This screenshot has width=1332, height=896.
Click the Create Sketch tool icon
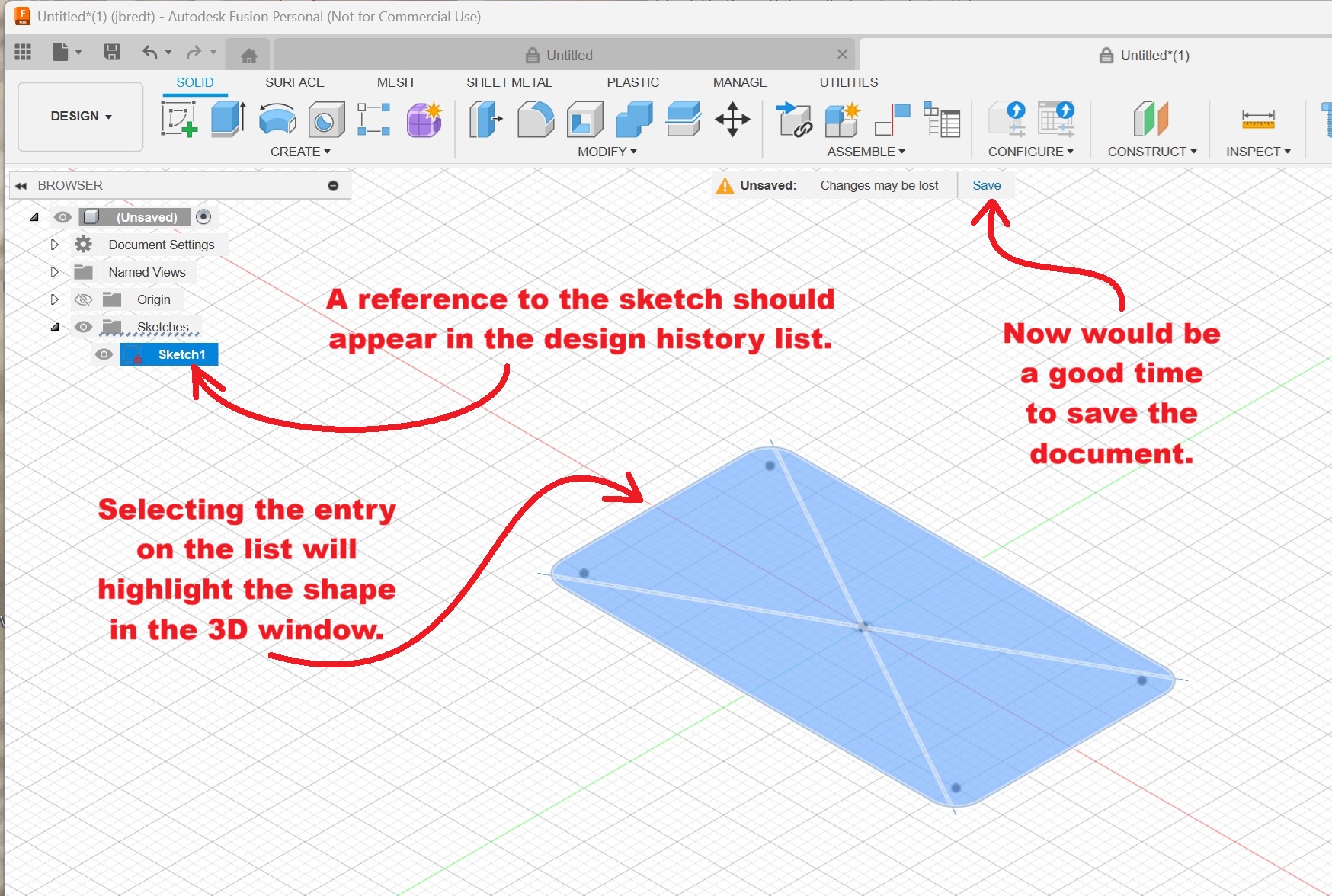point(179,120)
